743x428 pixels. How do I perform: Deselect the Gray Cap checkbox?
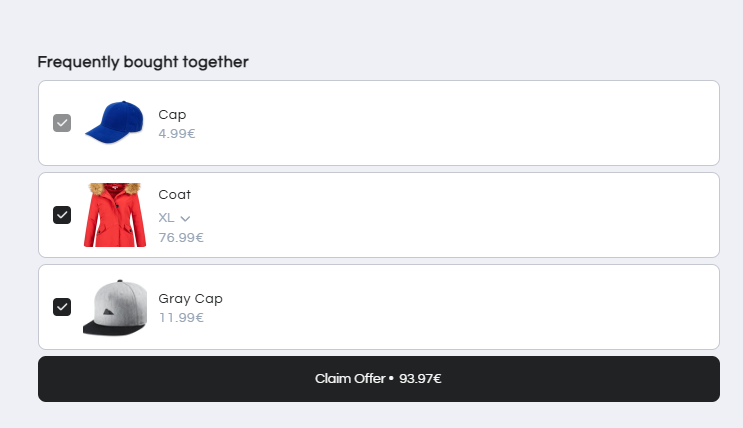pos(62,307)
